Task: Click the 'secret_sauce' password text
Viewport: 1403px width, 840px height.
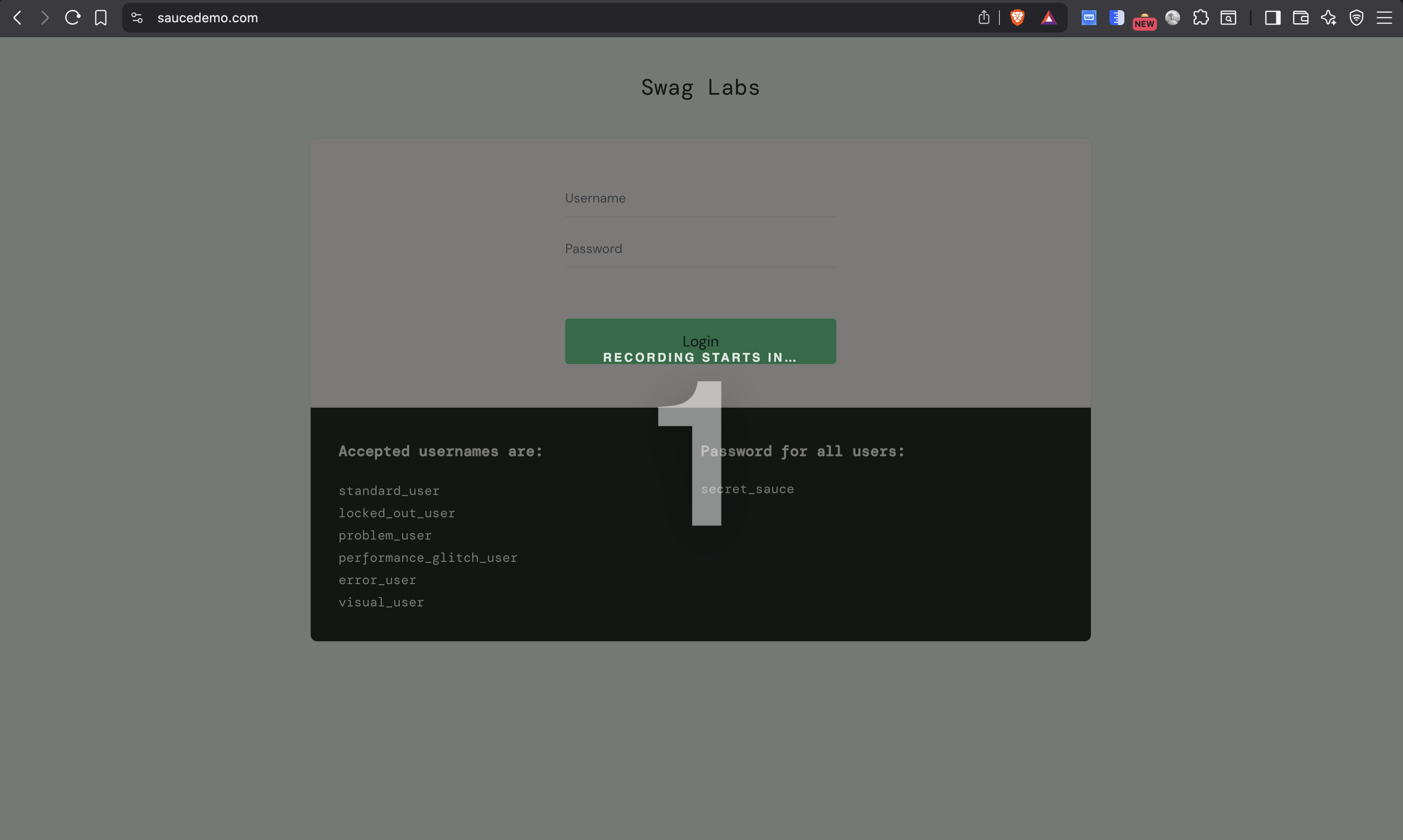Action: (748, 489)
